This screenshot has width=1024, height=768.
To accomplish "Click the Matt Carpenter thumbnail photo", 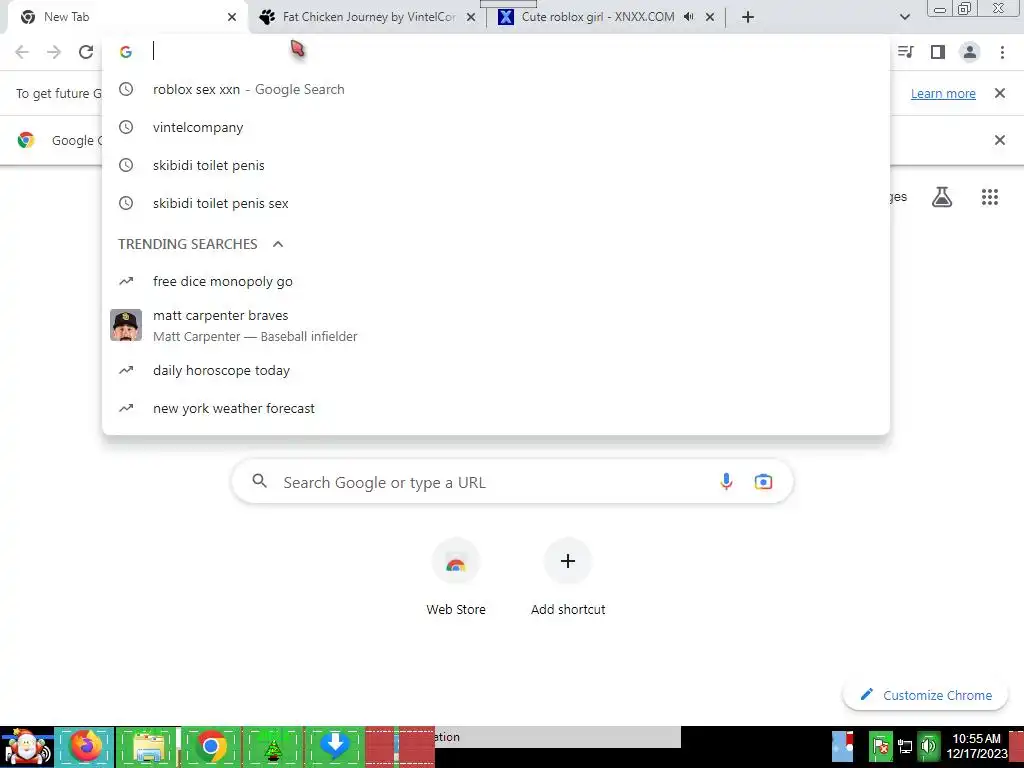I will click(125, 325).
